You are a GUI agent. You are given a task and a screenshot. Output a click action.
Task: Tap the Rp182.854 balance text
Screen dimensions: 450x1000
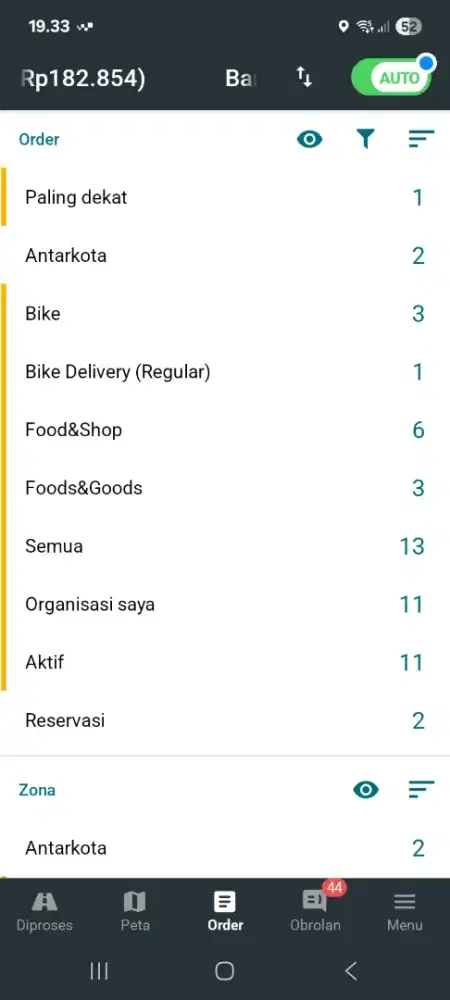coord(83,78)
